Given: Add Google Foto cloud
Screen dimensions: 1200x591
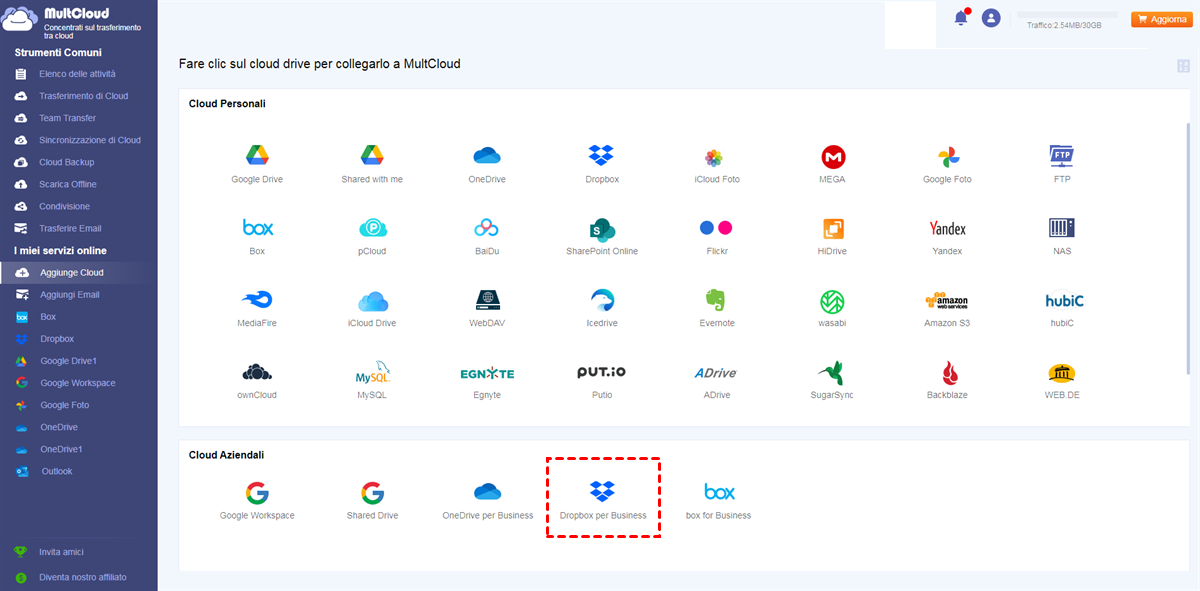Looking at the screenshot, I should (948, 157).
